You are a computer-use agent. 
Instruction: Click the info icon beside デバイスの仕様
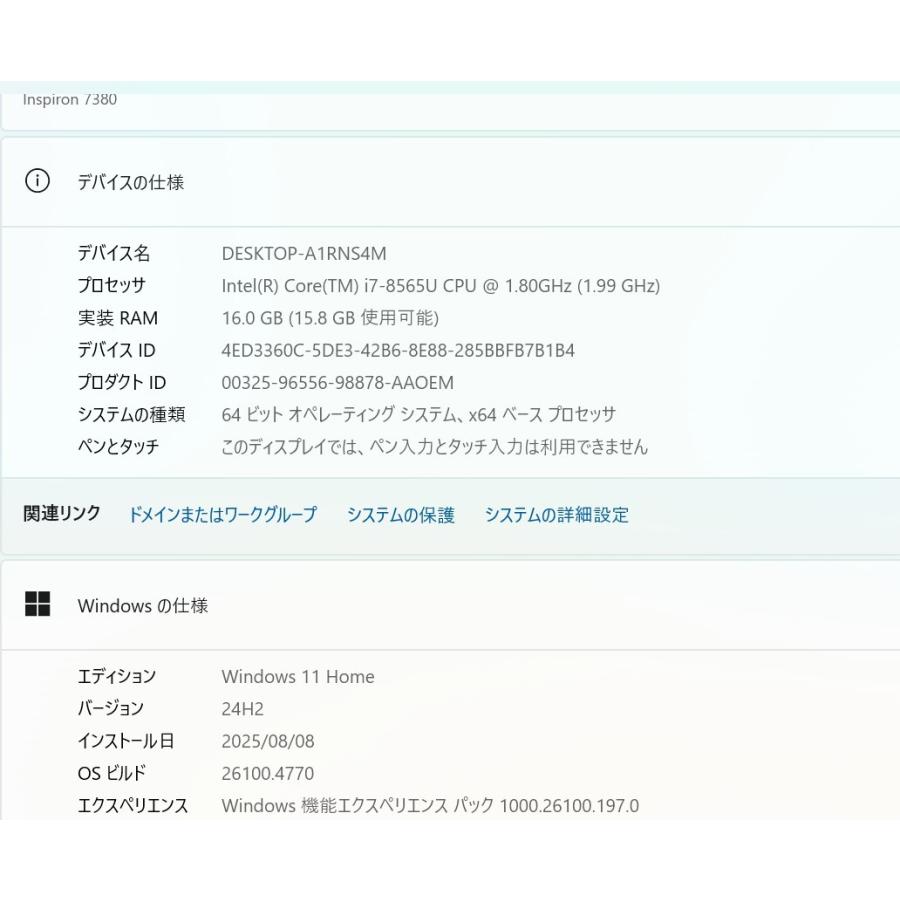[x=37, y=182]
